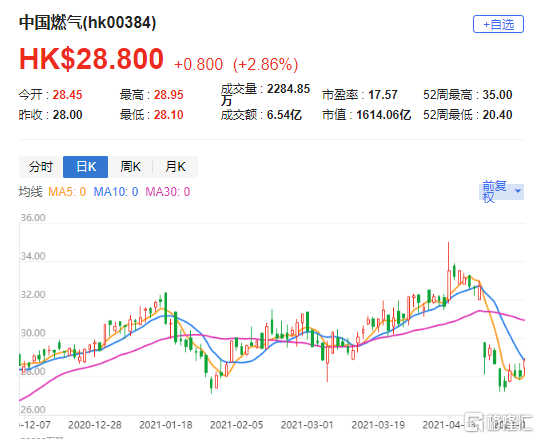Click MA10: 0 indicator label
Screen dimensions: 539x439
pos(116,191)
